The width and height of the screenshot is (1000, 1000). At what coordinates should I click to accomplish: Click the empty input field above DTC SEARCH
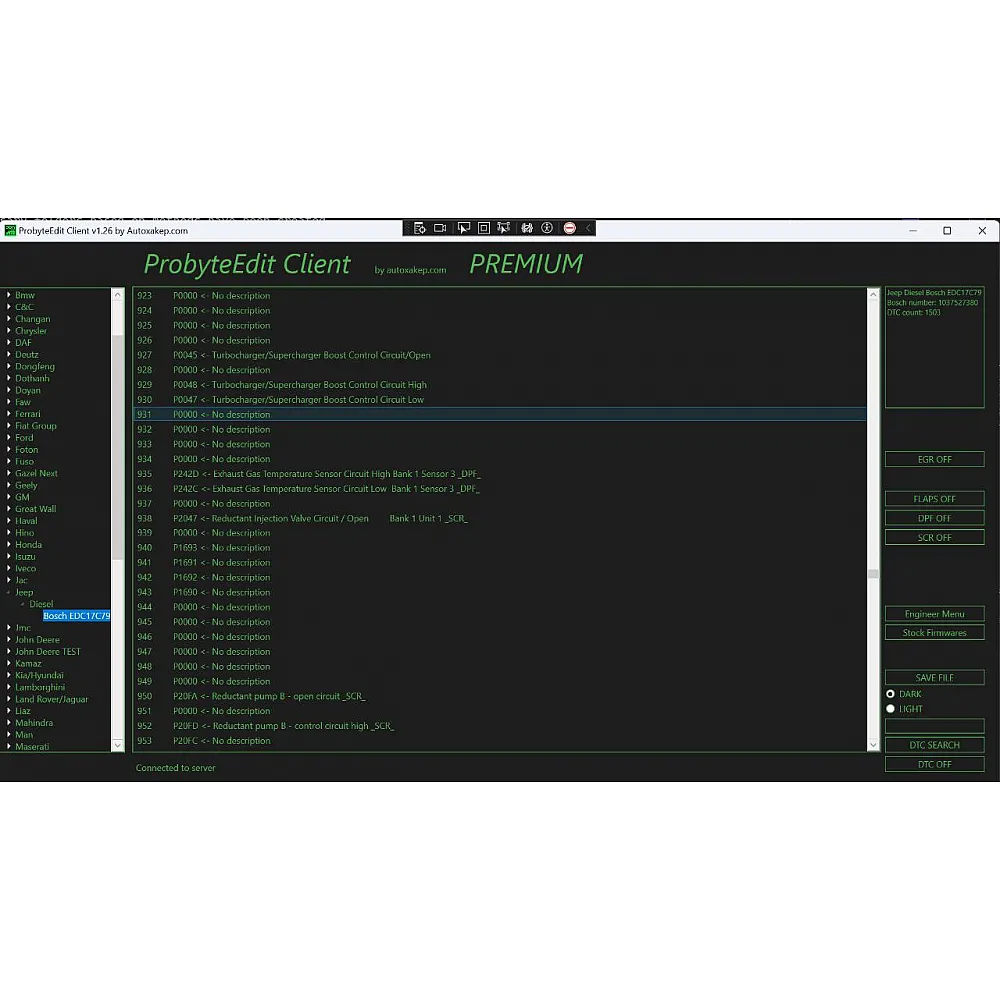934,726
